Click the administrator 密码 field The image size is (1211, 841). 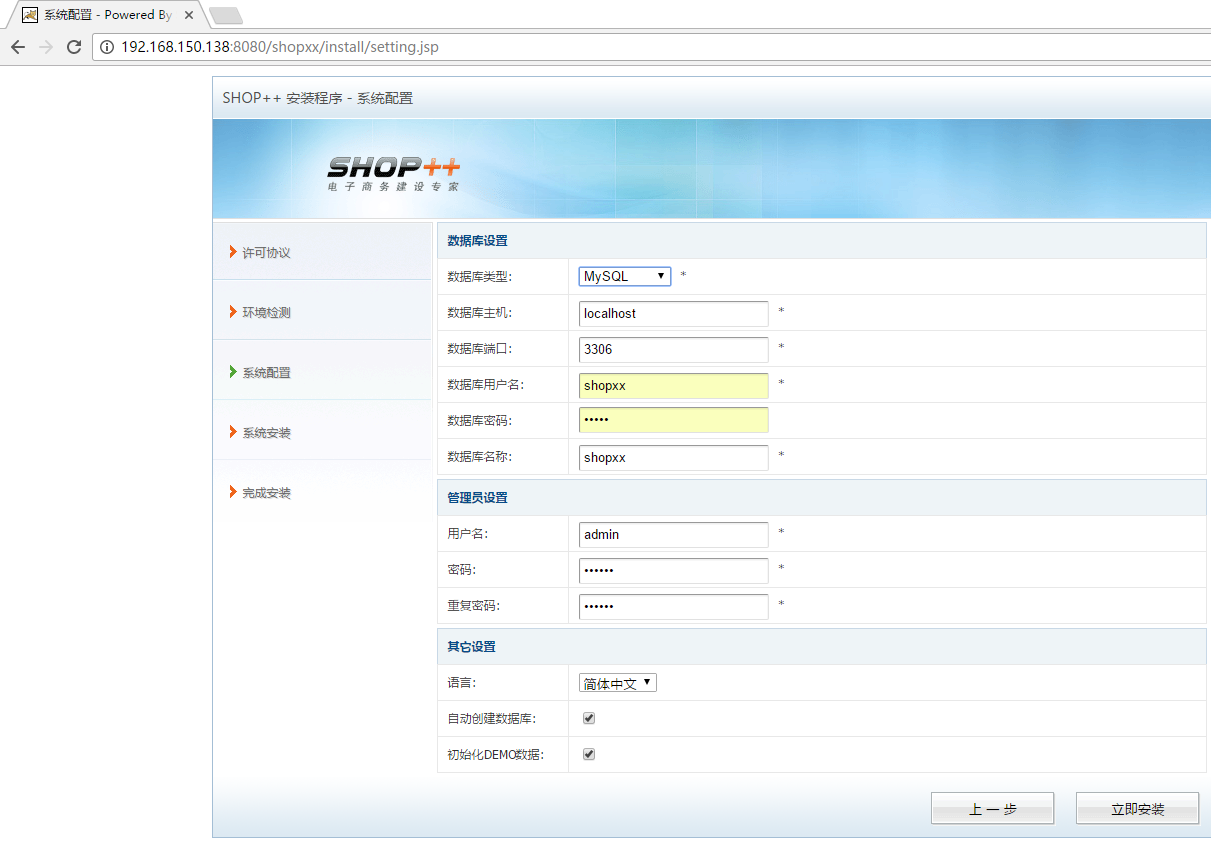674,570
